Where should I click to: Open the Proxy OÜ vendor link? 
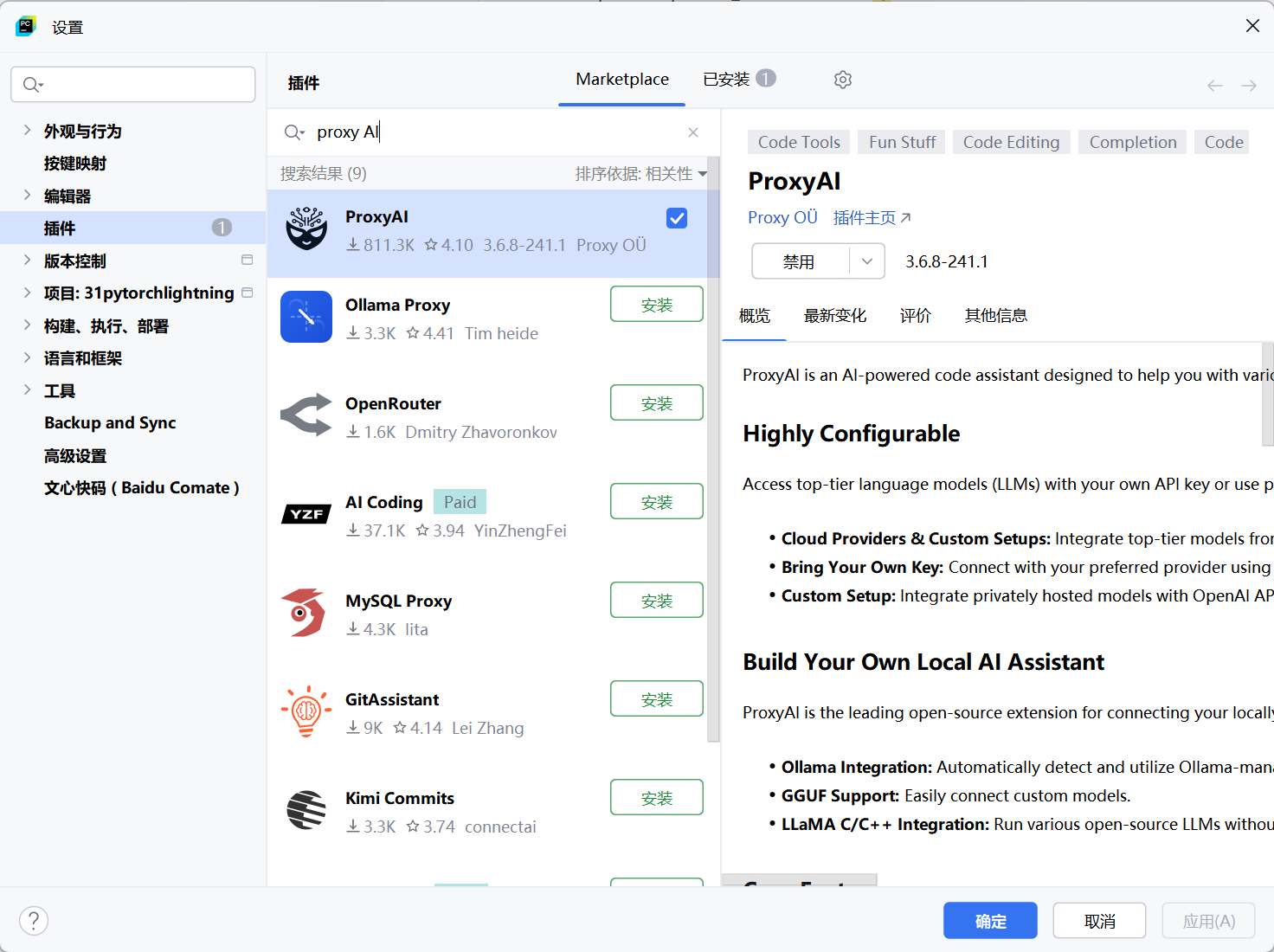point(782,217)
